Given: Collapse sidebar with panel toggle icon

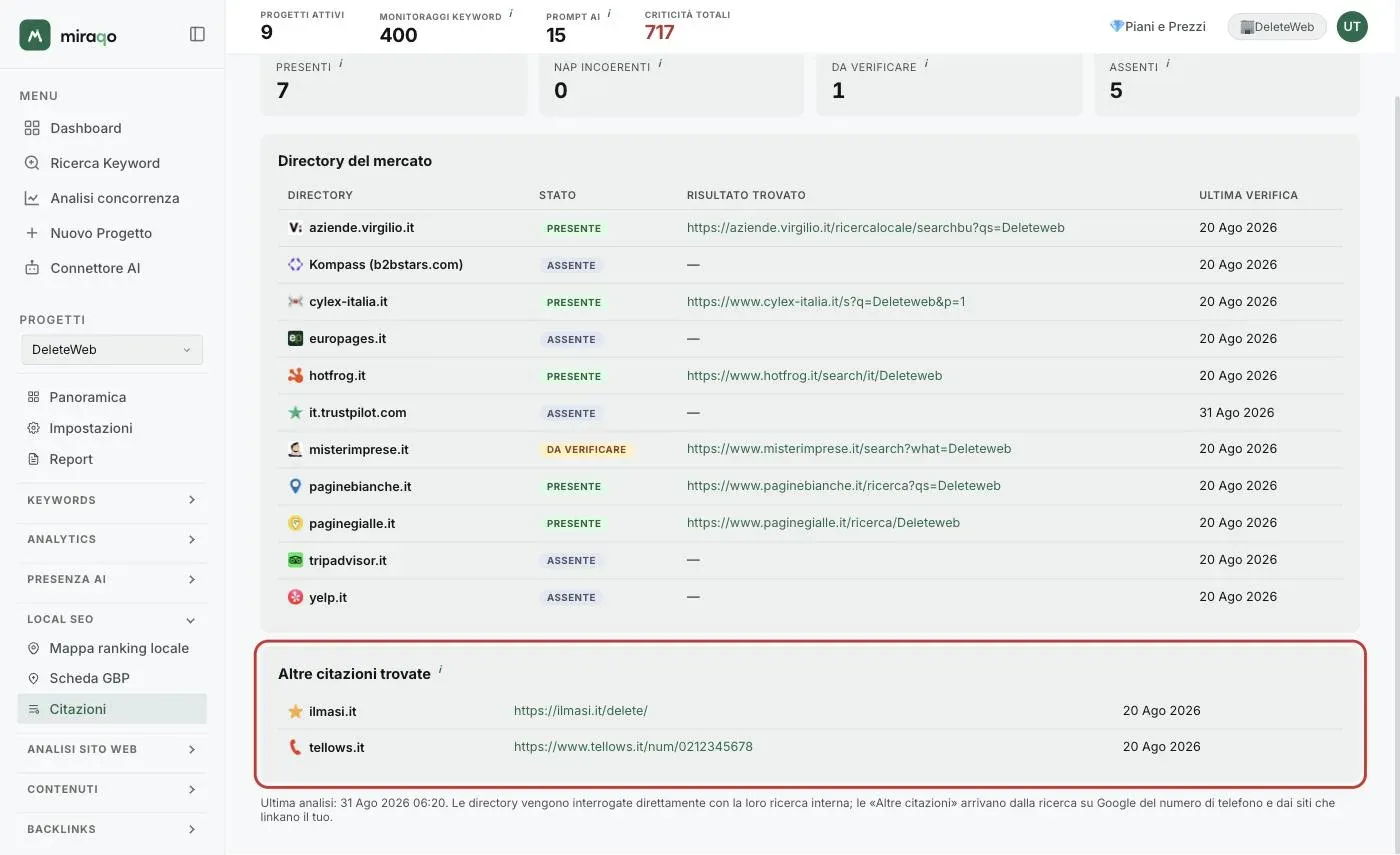Looking at the screenshot, I should (197, 34).
